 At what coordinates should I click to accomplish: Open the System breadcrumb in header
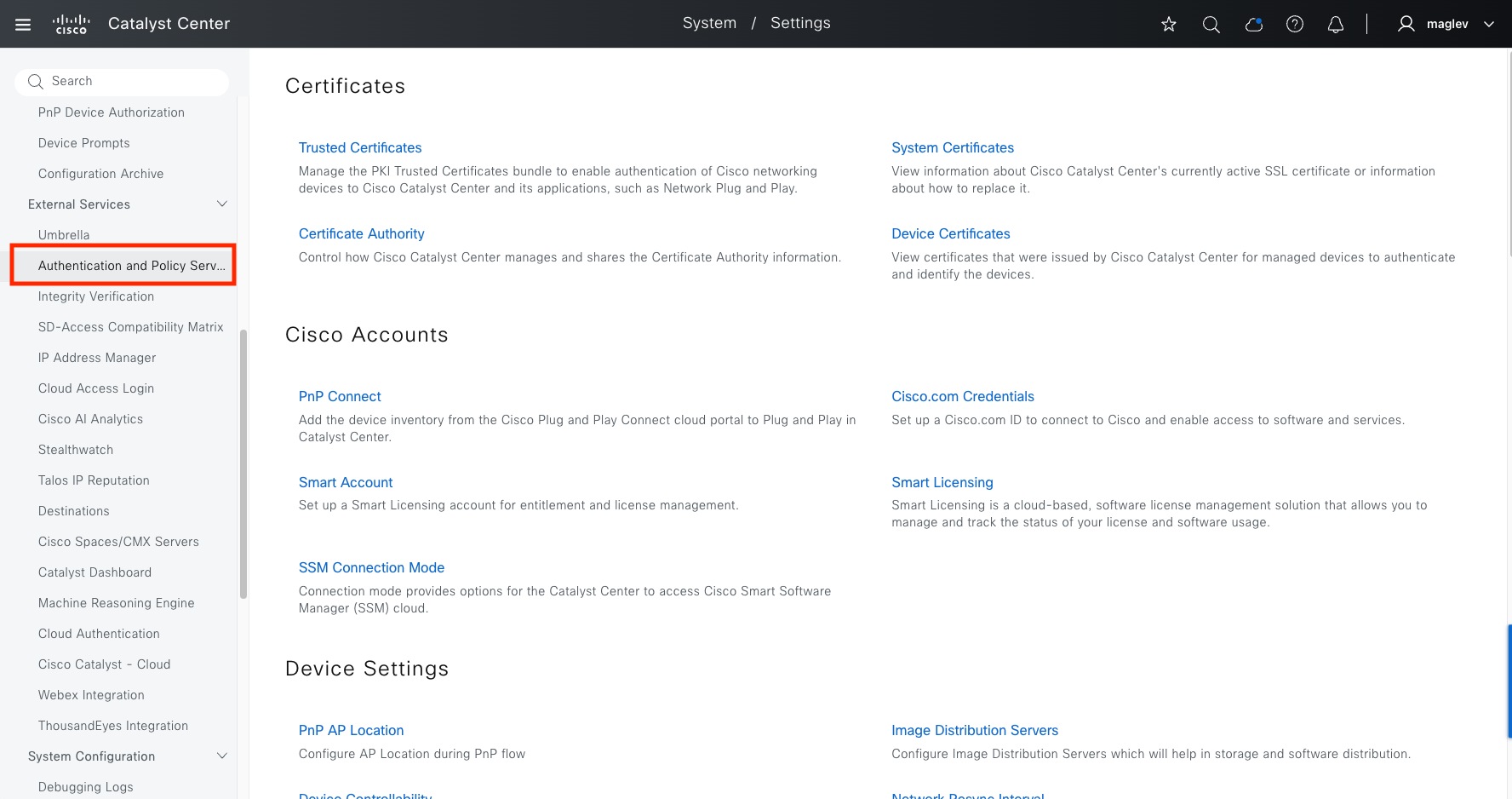coord(709,23)
